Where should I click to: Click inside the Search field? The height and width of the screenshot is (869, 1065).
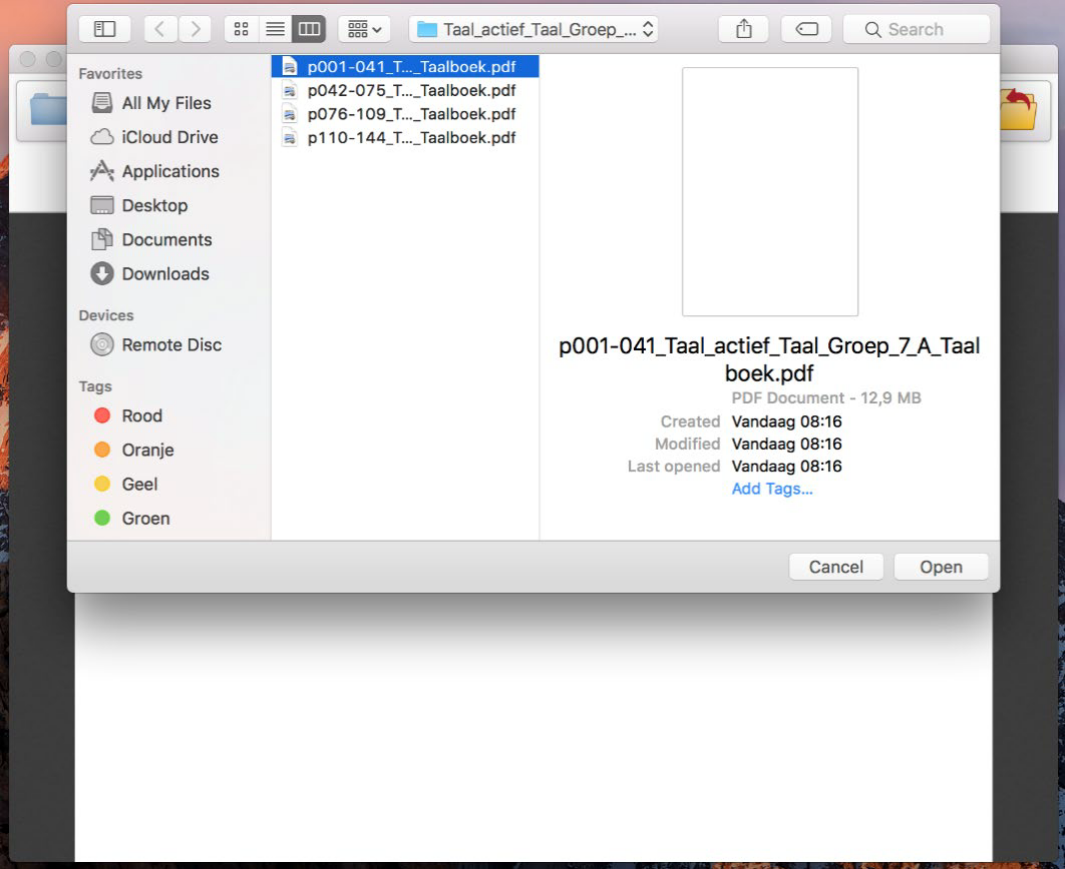pos(915,29)
